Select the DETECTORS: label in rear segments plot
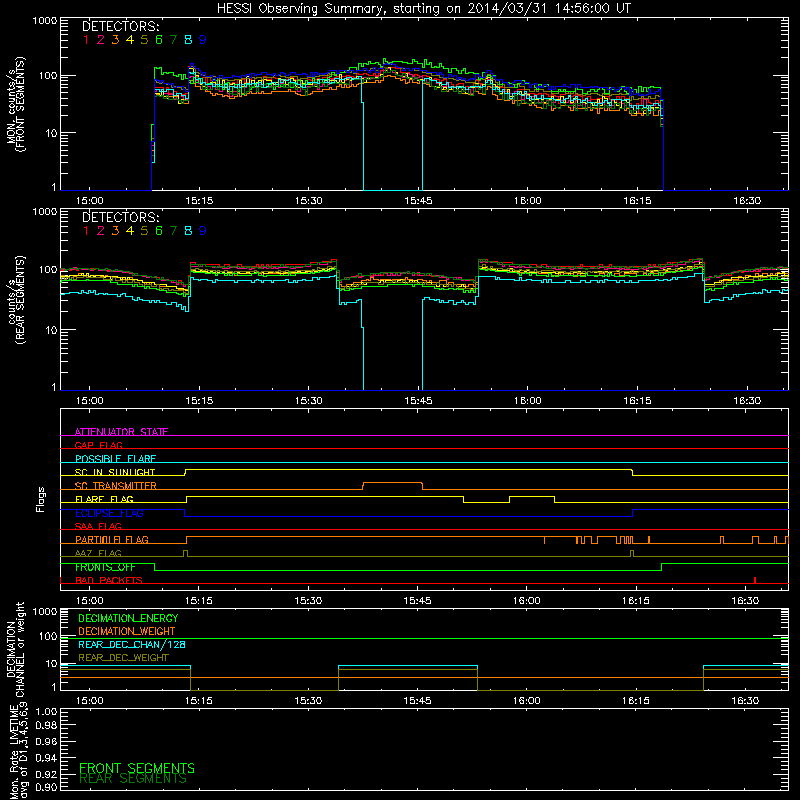The height and width of the screenshot is (800, 800). pyautogui.click(x=120, y=218)
